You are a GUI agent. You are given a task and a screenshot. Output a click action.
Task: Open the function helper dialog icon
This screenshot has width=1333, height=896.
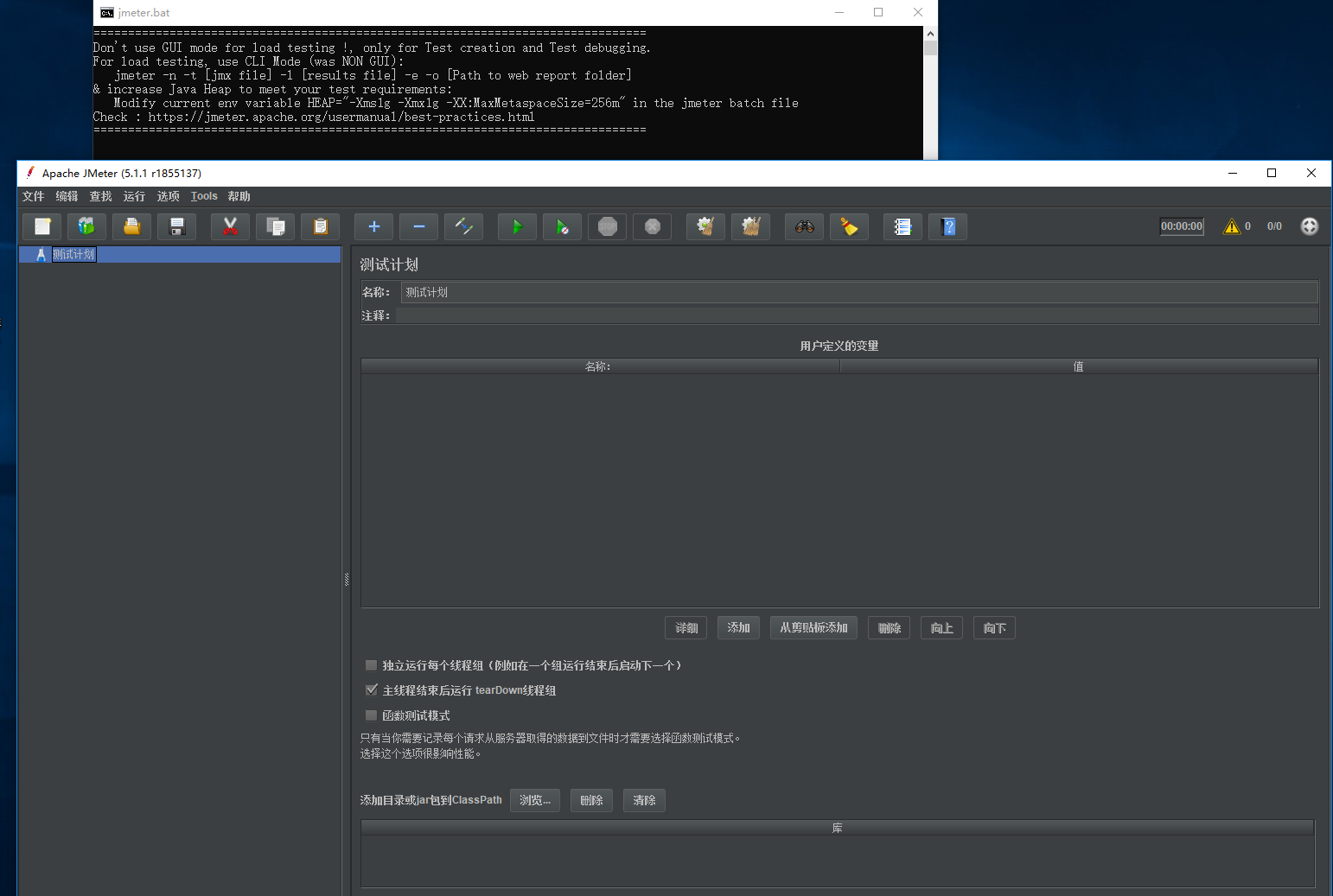tap(902, 226)
